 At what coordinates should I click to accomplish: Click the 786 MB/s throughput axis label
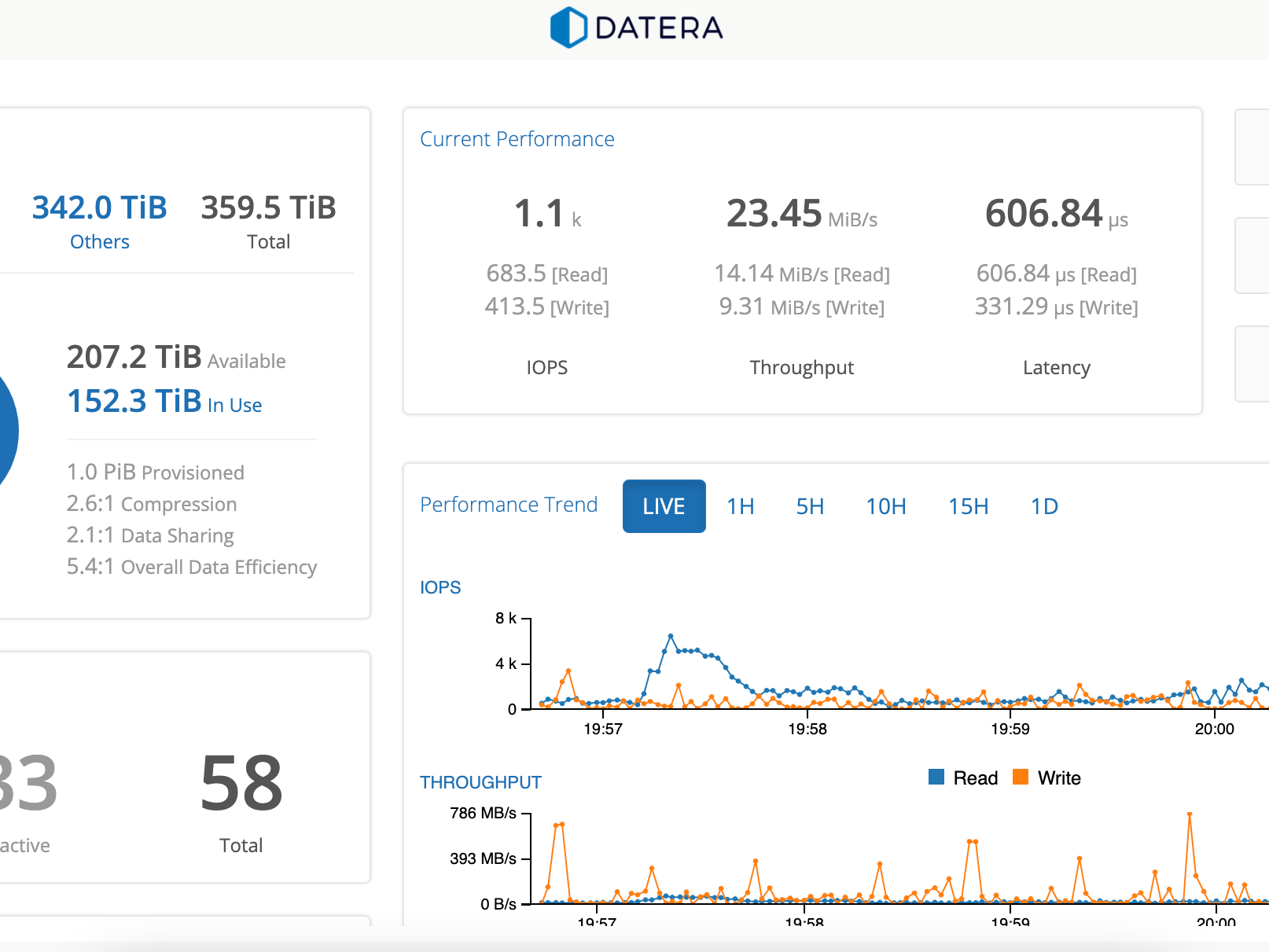[483, 813]
